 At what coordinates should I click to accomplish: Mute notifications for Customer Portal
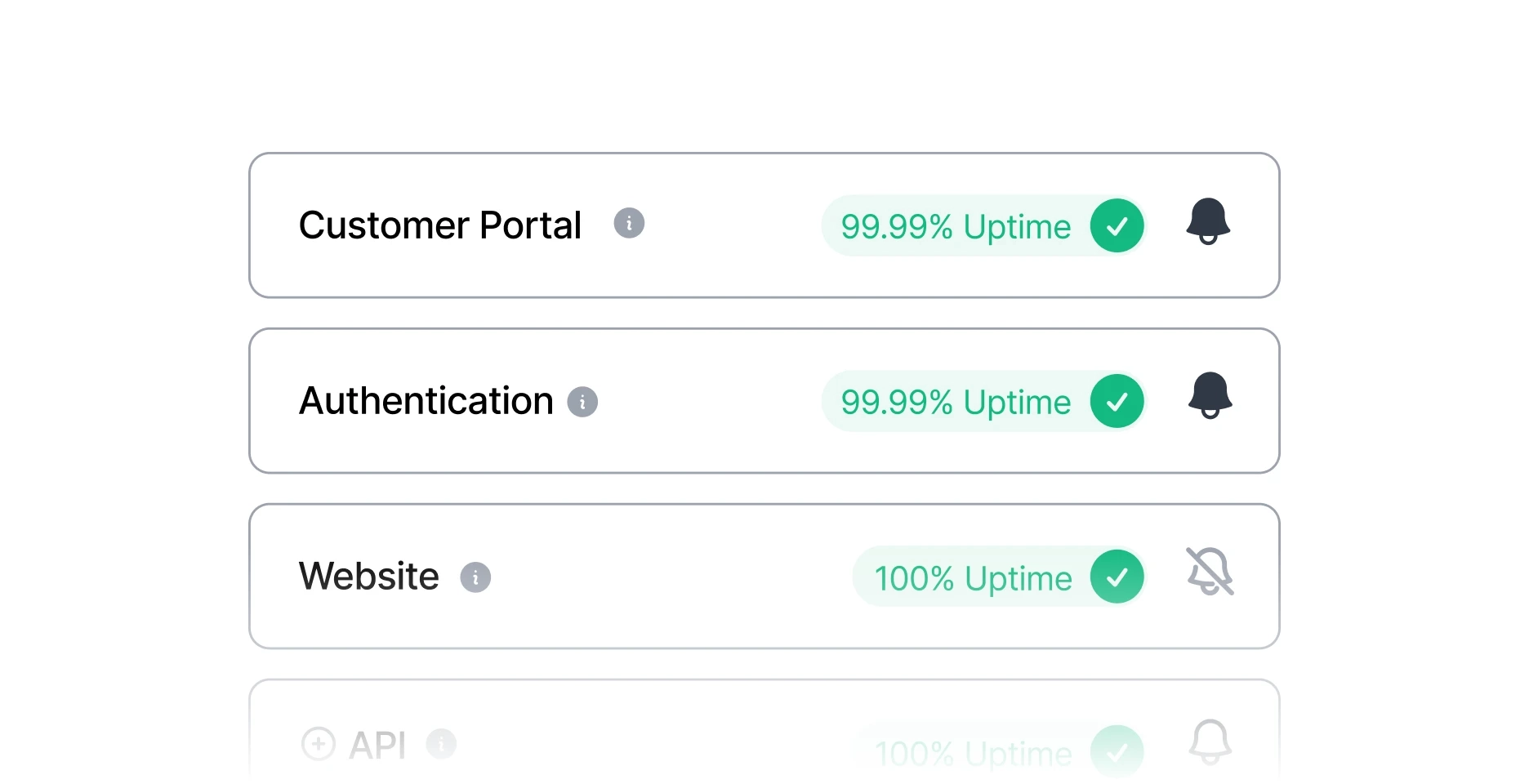[x=1209, y=221]
